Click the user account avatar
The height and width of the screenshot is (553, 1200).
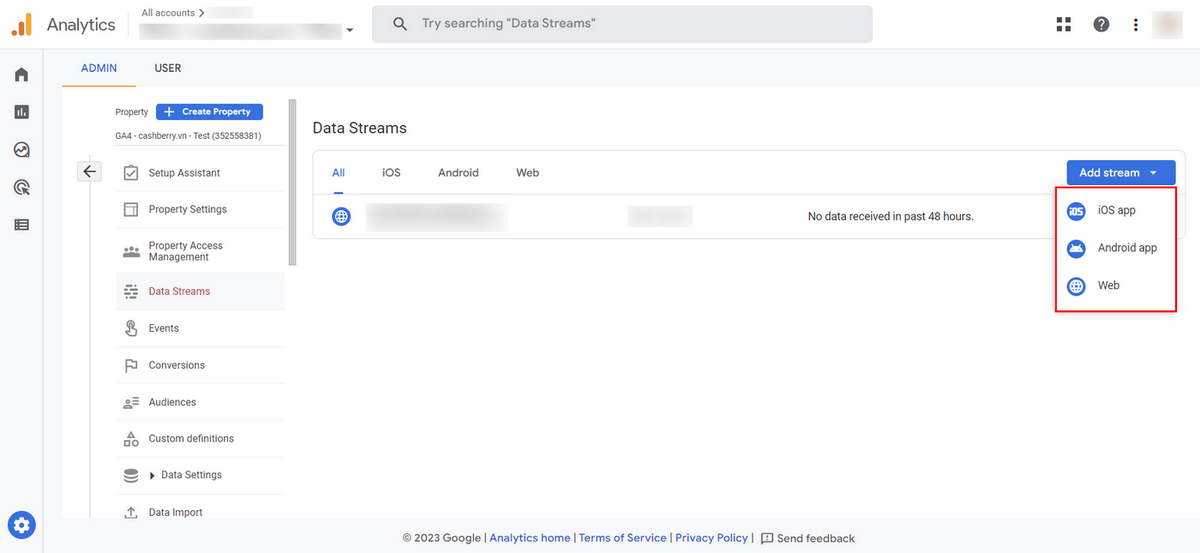1167,24
